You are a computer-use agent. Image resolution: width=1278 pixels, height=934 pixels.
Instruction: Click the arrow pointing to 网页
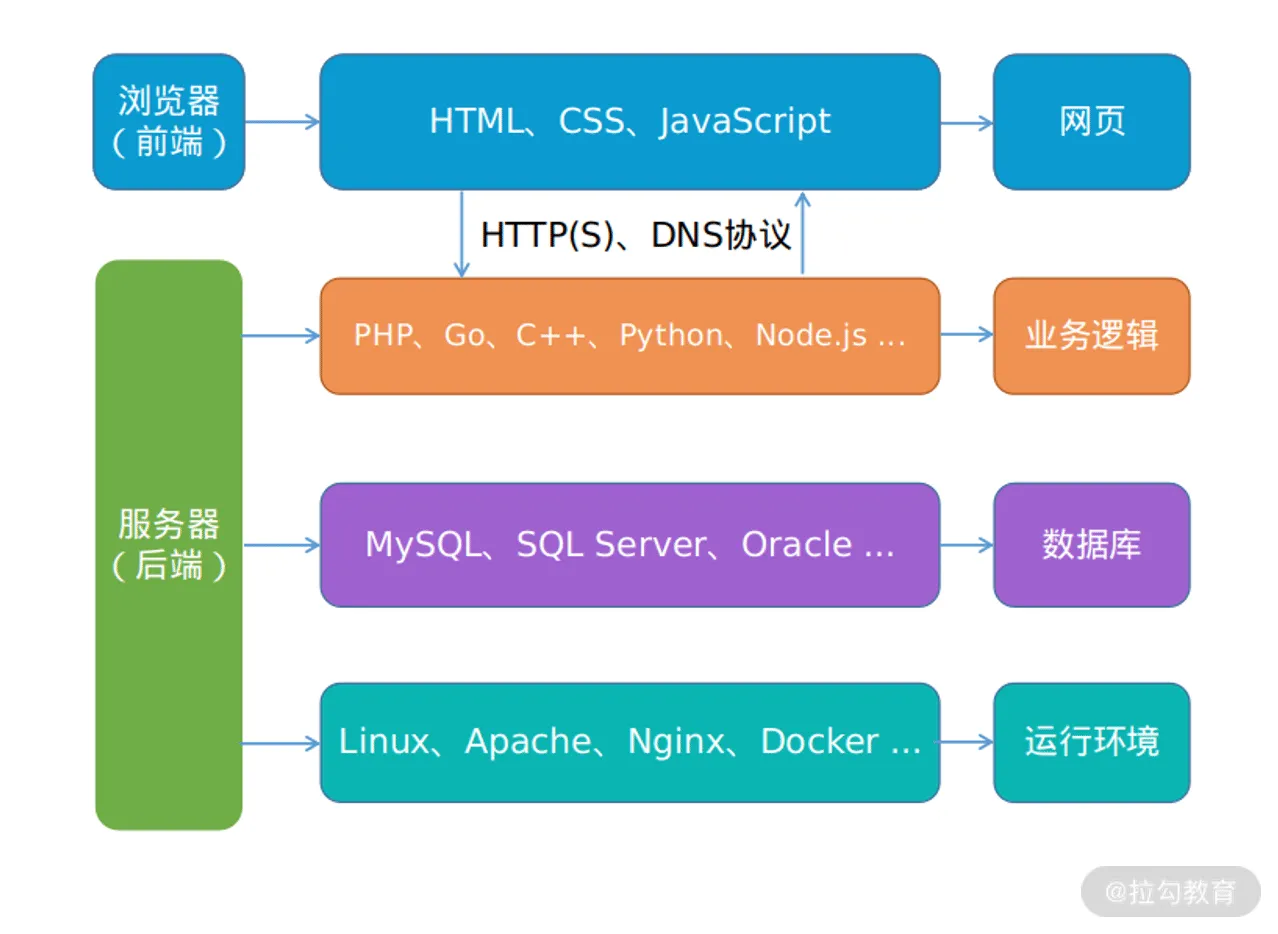point(967,122)
